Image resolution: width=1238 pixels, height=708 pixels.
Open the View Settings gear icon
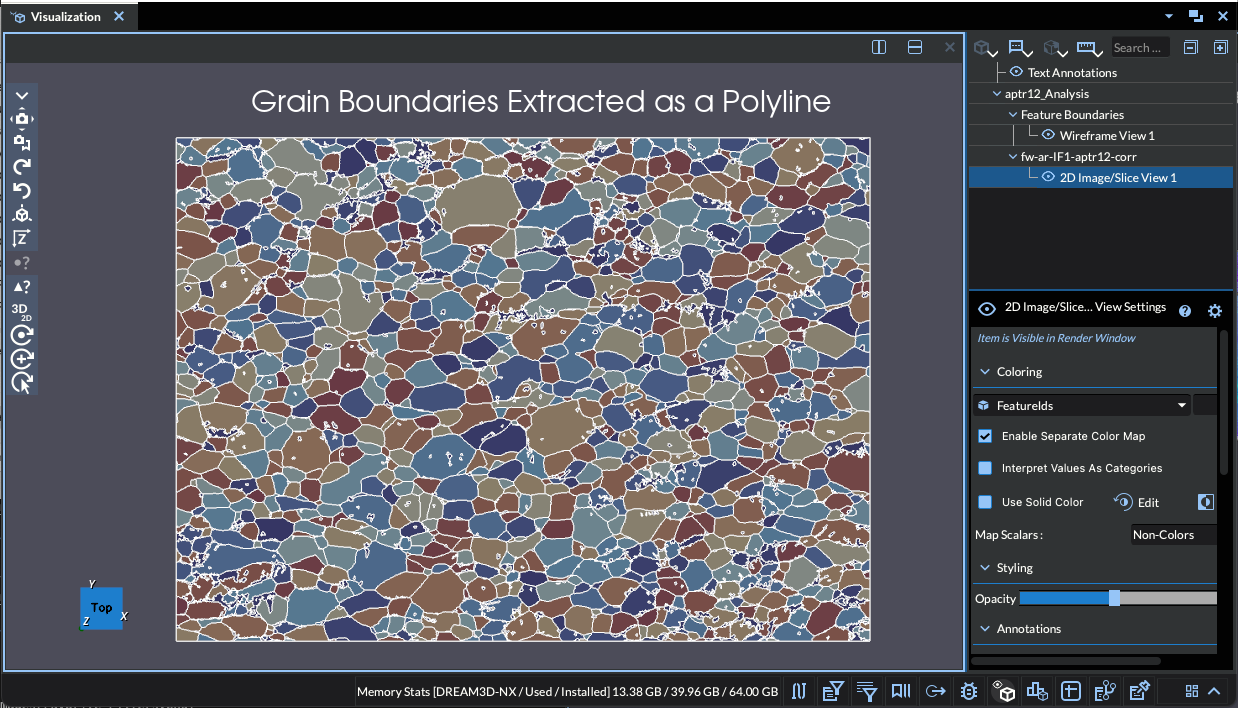pos(1214,311)
